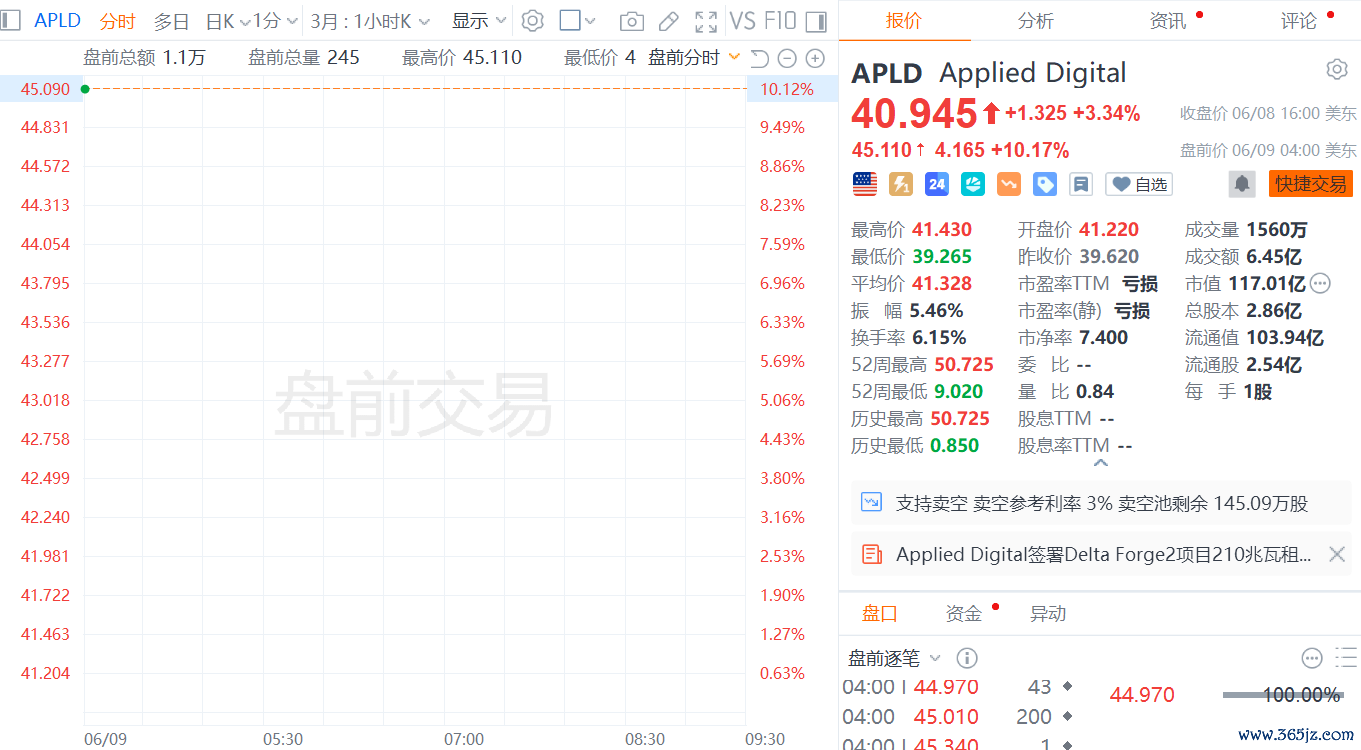
Task: Open the layout square dropdown
Action: click(577, 21)
